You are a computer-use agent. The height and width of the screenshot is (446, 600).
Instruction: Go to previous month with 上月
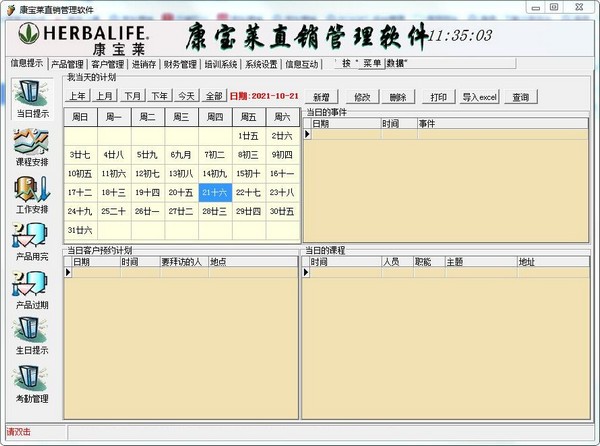pyautogui.click(x=104, y=96)
